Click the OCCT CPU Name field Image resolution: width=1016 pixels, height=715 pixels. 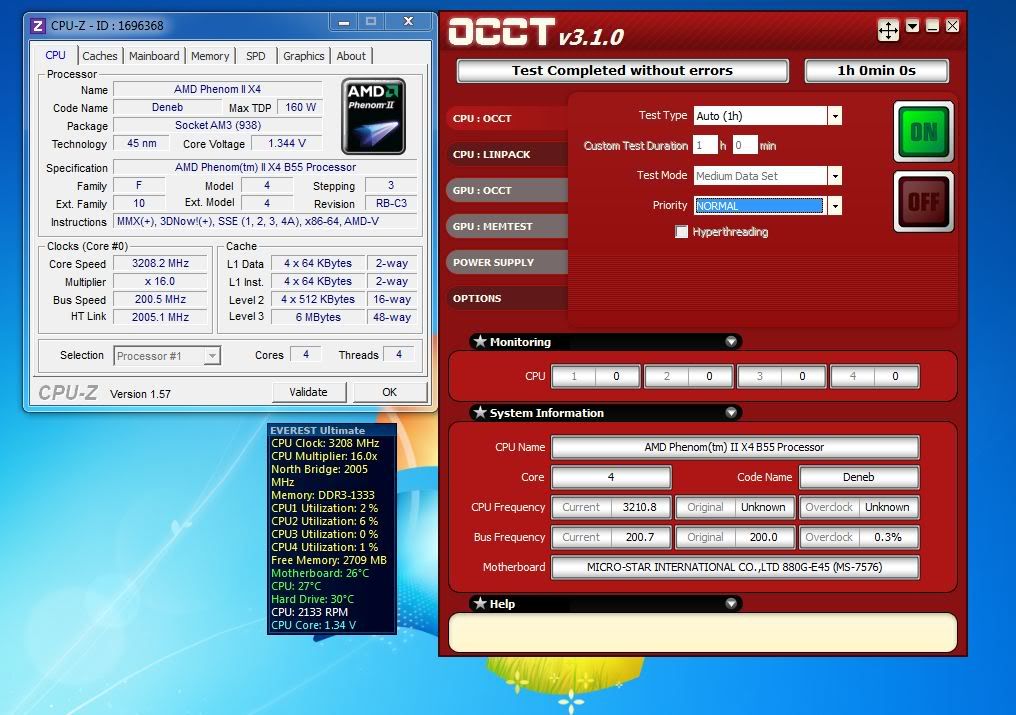pos(735,447)
